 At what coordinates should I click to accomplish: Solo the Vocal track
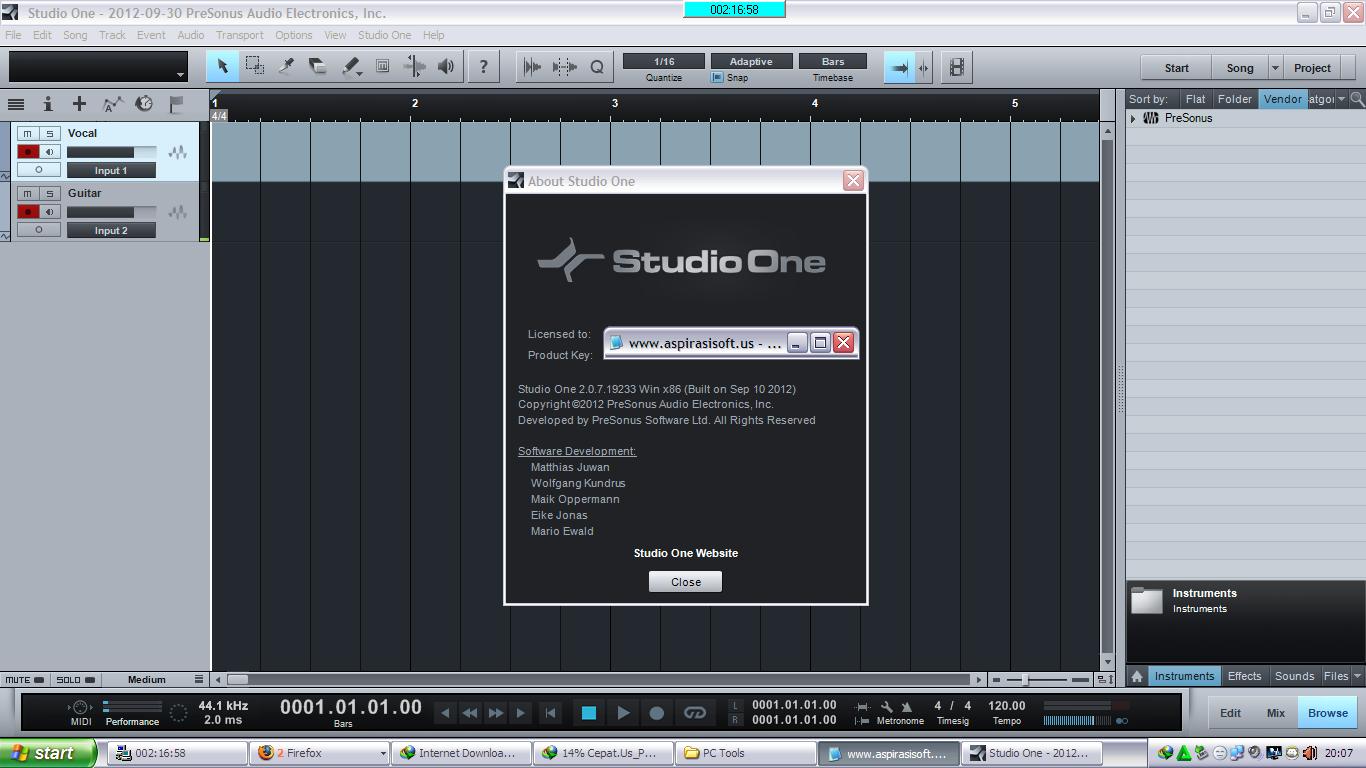(49, 133)
